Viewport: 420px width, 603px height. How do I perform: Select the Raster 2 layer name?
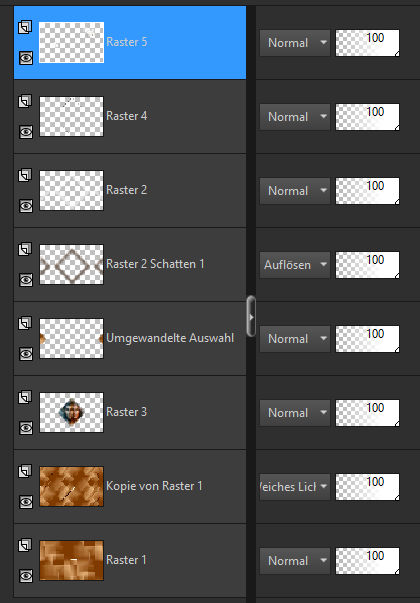(x=127, y=190)
